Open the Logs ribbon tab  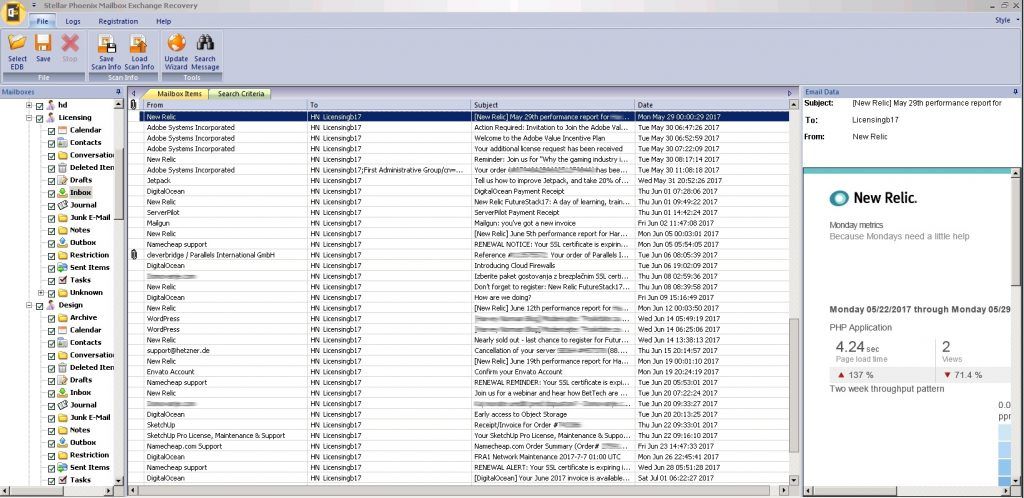click(x=73, y=21)
